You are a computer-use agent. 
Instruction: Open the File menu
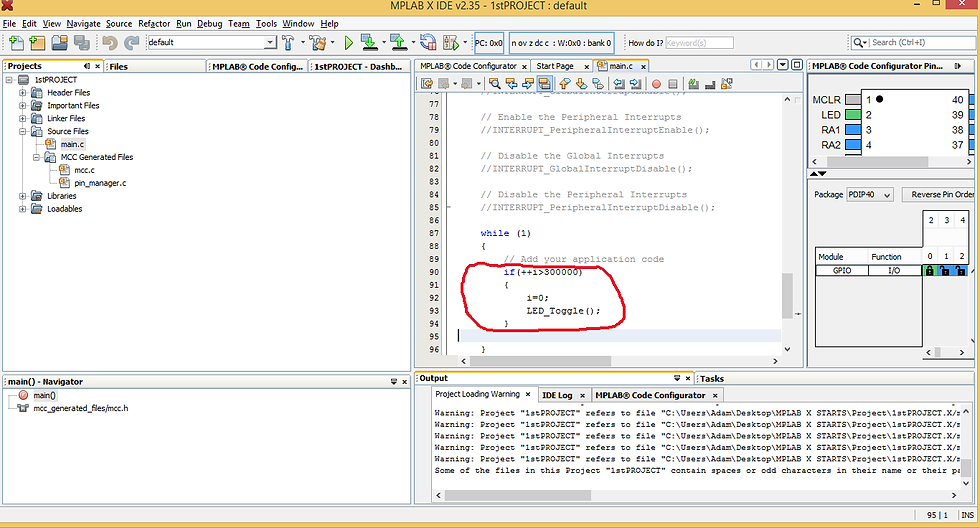click(x=9, y=24)
